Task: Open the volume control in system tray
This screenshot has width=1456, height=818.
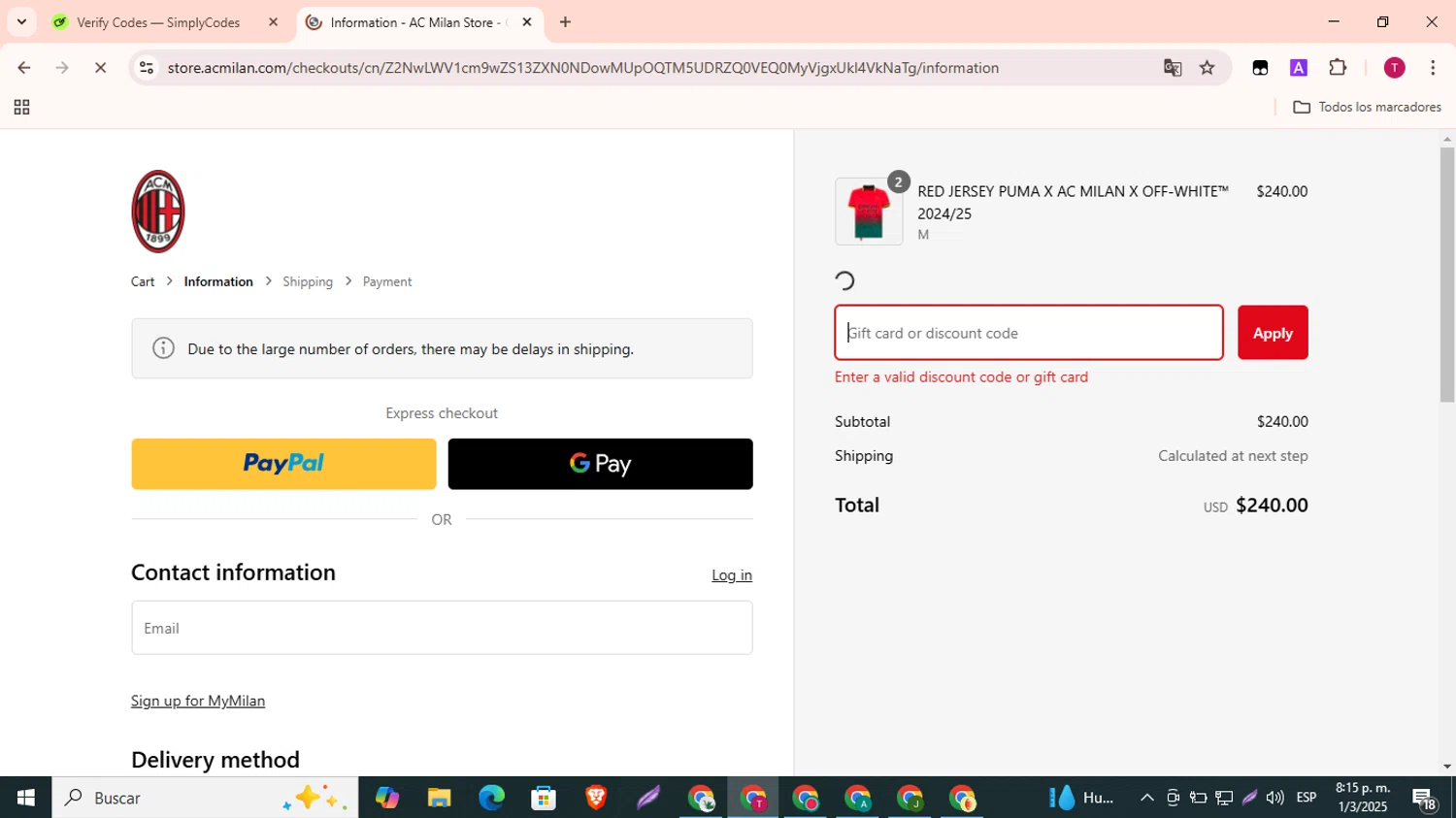Action: [x=1274, y=798]
